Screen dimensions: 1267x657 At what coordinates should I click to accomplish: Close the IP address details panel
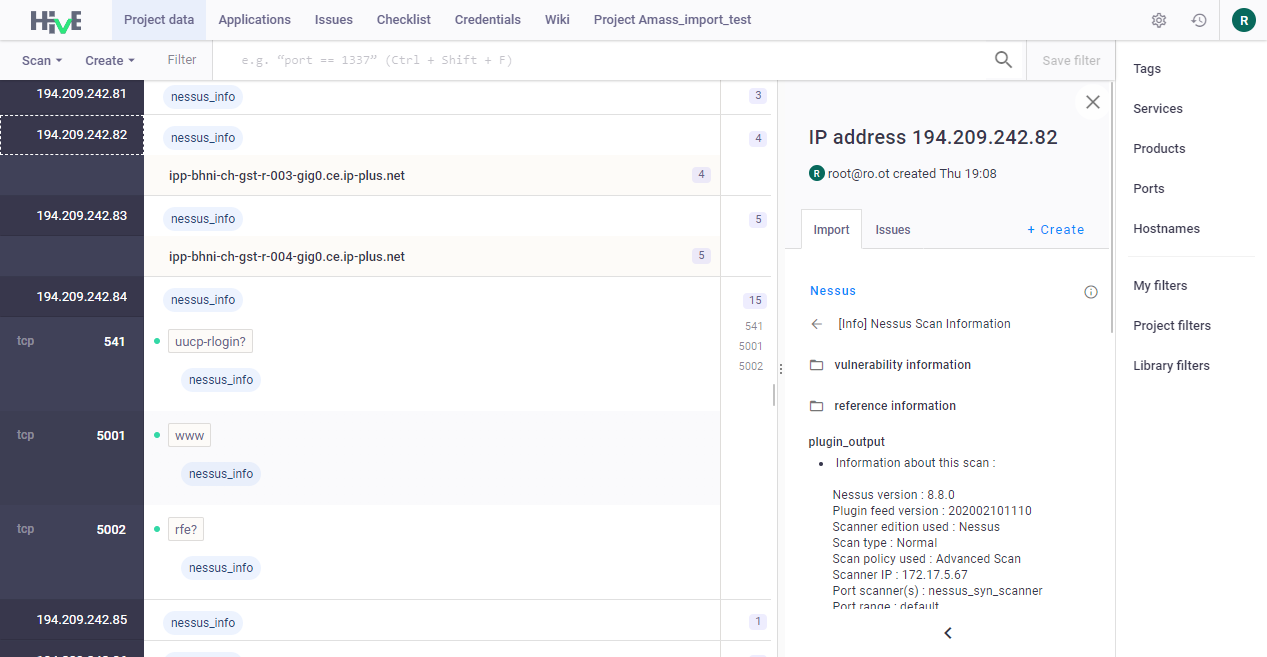1093,102
